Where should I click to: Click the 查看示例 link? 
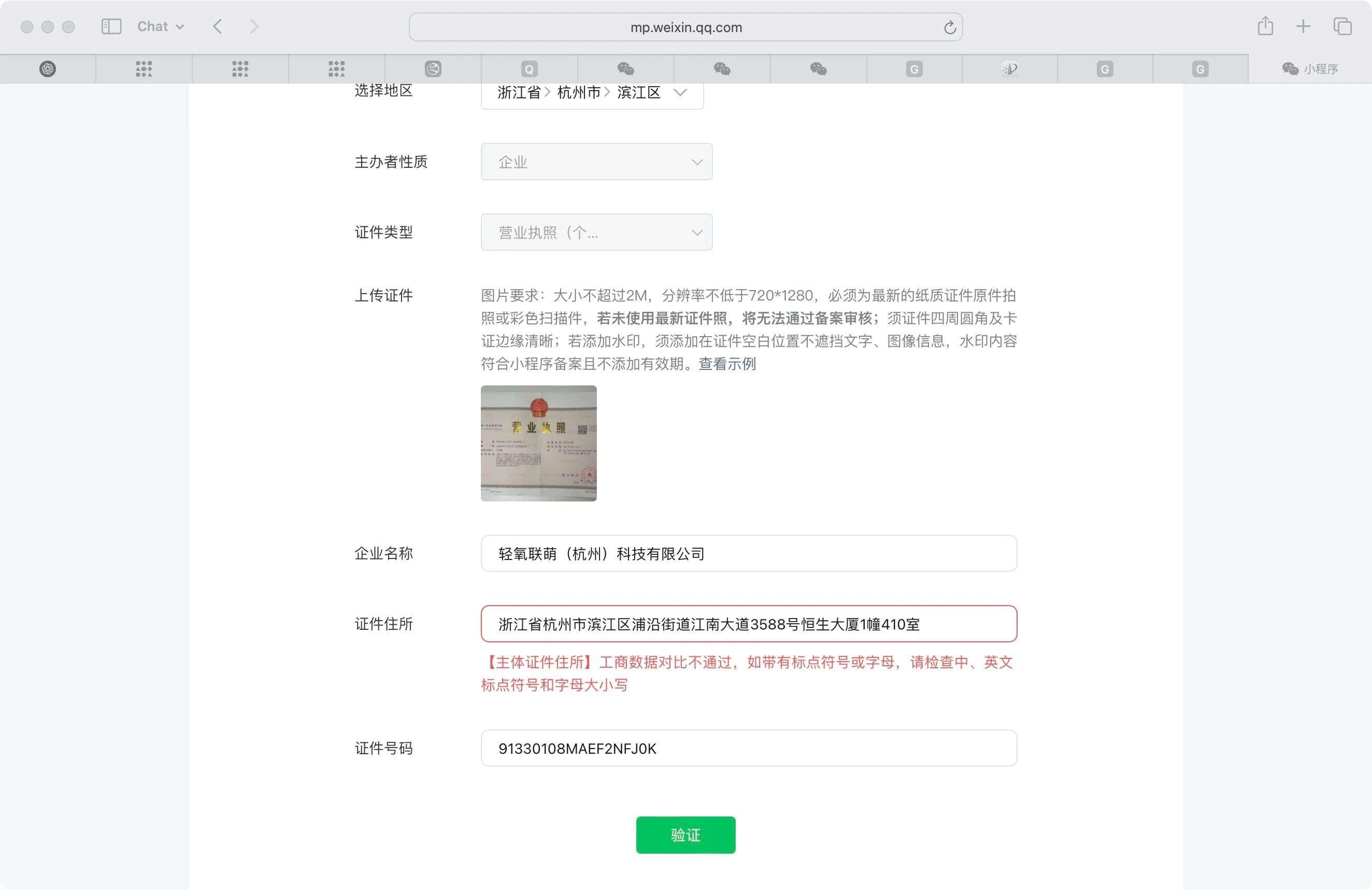(727, 364)
